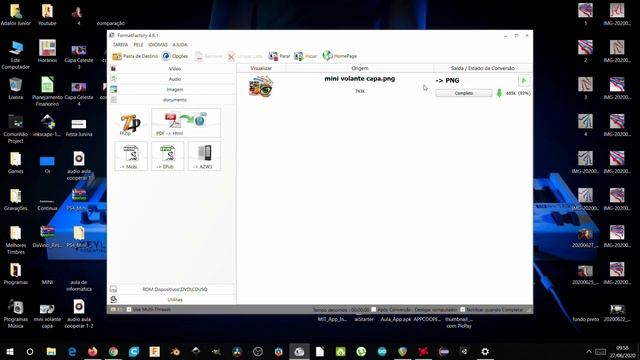Open the AJUDA menu

coord(180,44)
